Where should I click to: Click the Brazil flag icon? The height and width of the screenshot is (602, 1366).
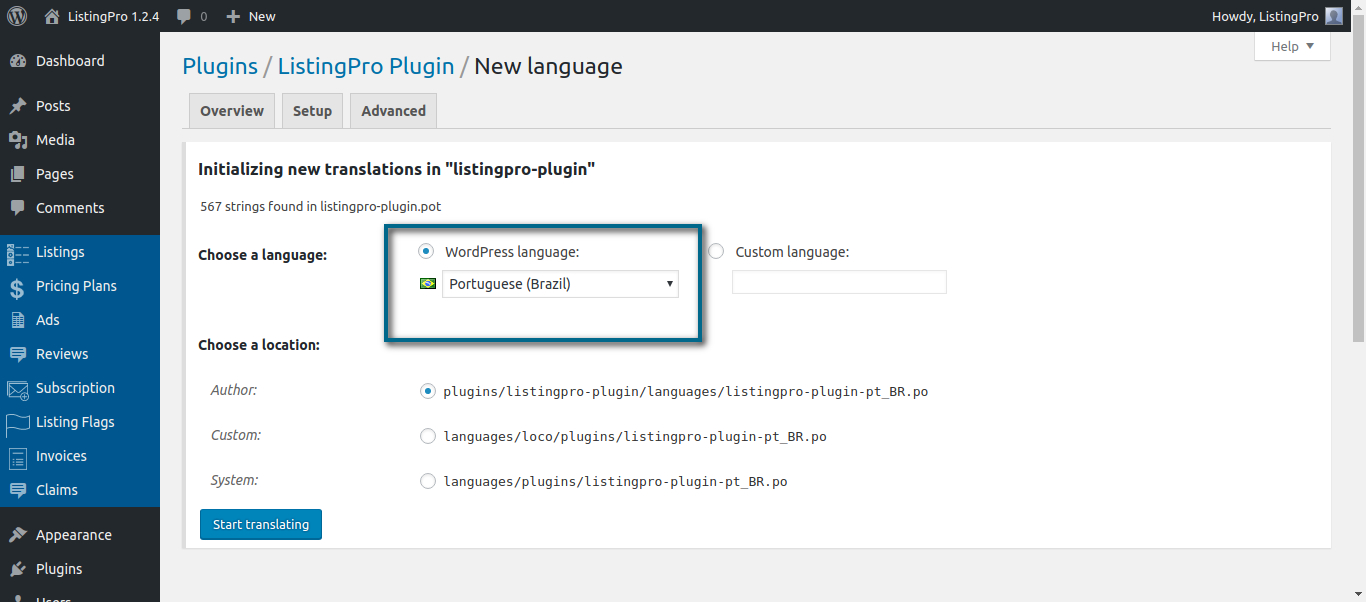pos(428,284)
